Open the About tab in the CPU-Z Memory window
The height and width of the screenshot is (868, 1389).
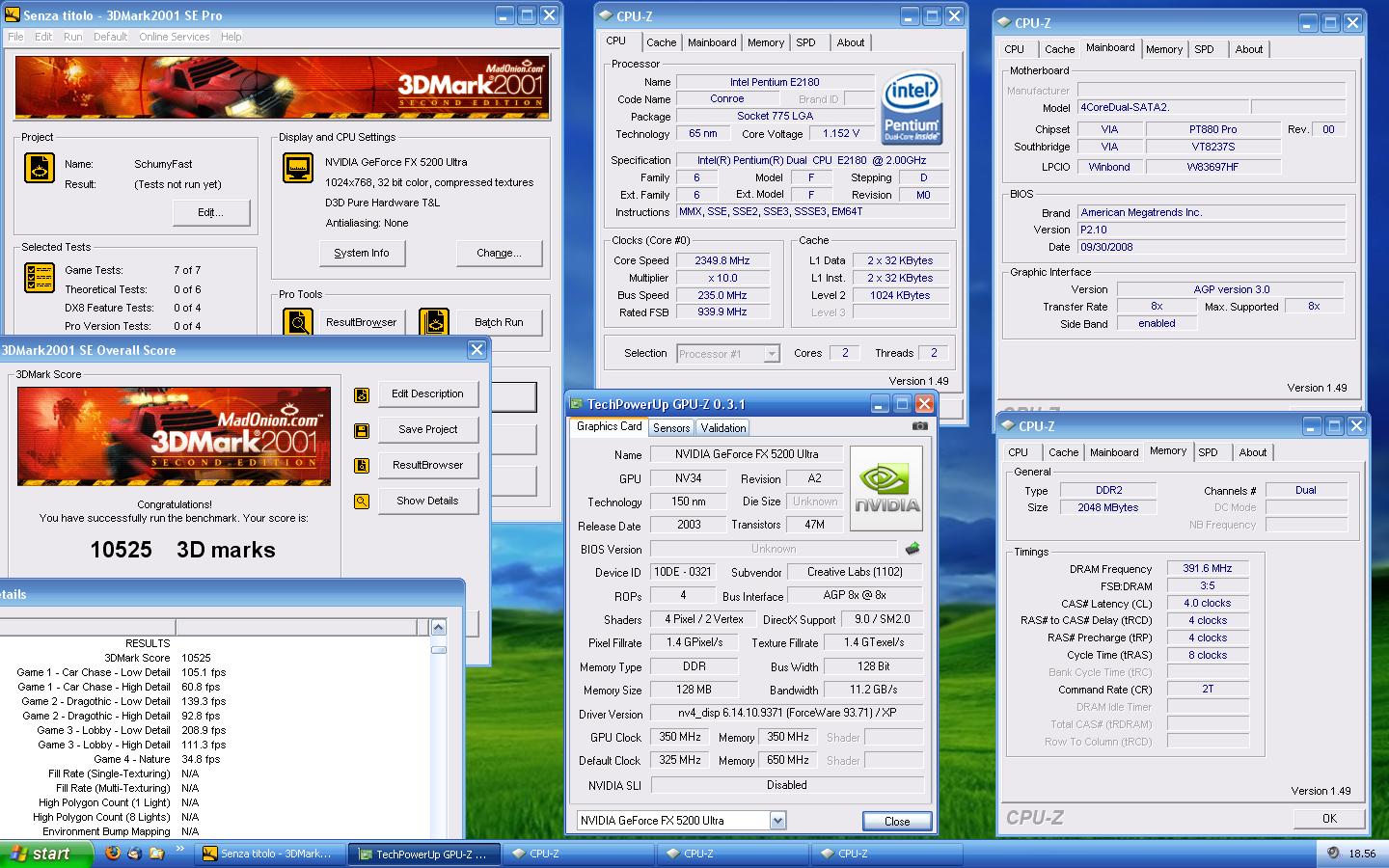[x=1253, y=452]
